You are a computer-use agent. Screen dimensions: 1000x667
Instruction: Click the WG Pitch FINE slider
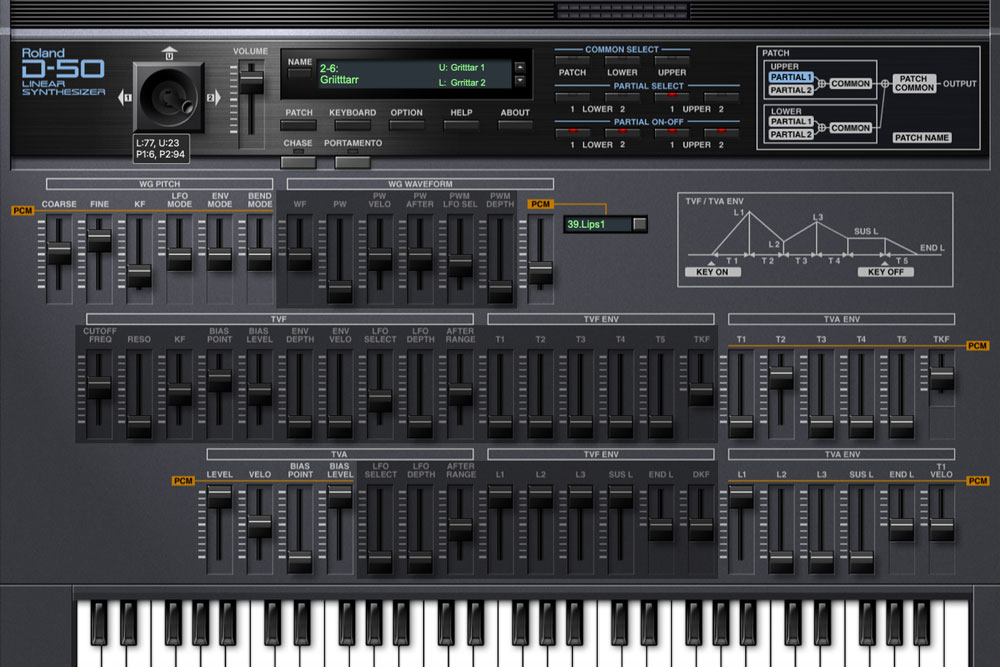coord(99,240)
